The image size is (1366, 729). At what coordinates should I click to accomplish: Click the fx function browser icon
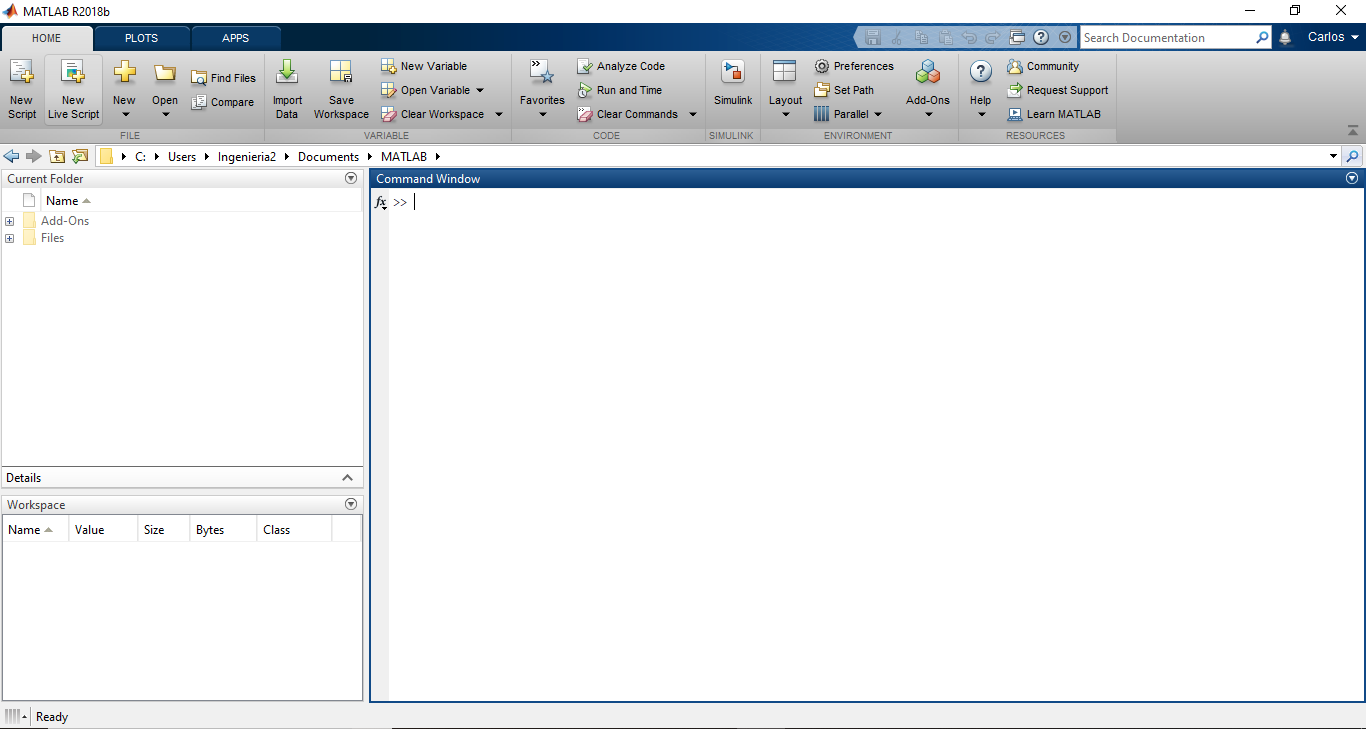pos(380,203)
